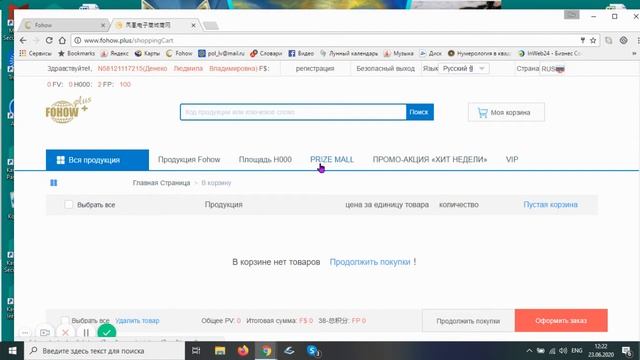
Task: Follow the Продолжить покупки link in empty cart message
Action: 370,262
